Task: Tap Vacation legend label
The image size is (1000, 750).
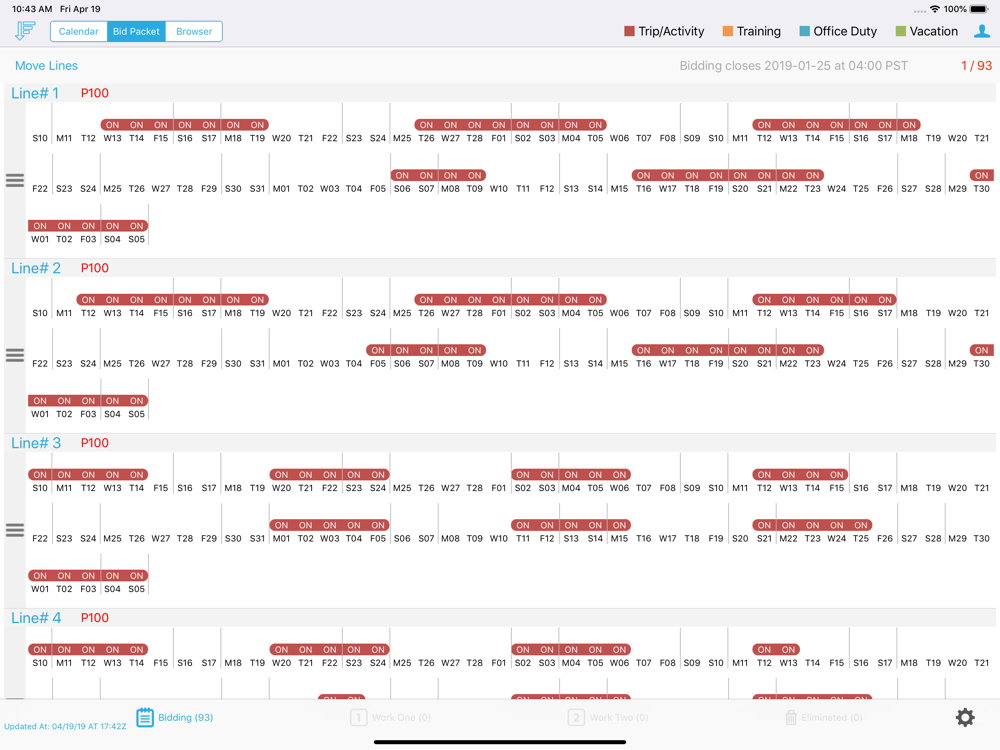Action: click(x=934, y=31)
